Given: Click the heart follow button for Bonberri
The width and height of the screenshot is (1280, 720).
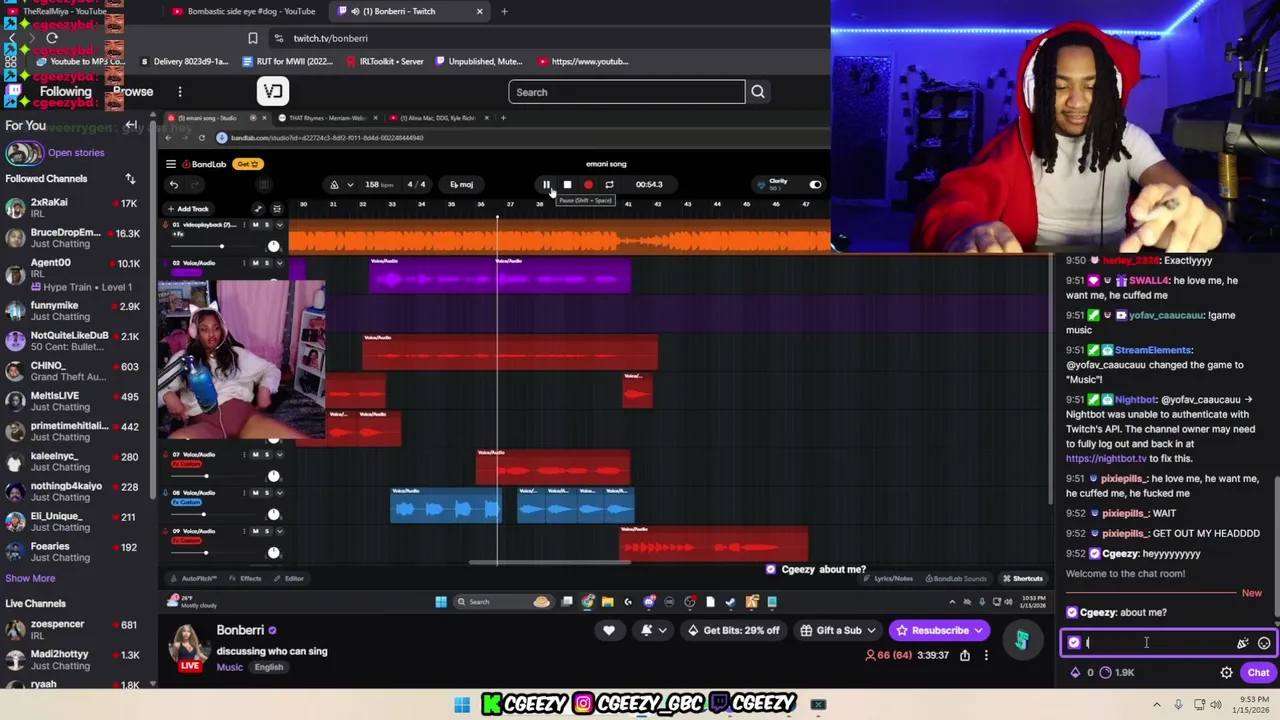Looking at the screenshot, I should pos(608,630).
